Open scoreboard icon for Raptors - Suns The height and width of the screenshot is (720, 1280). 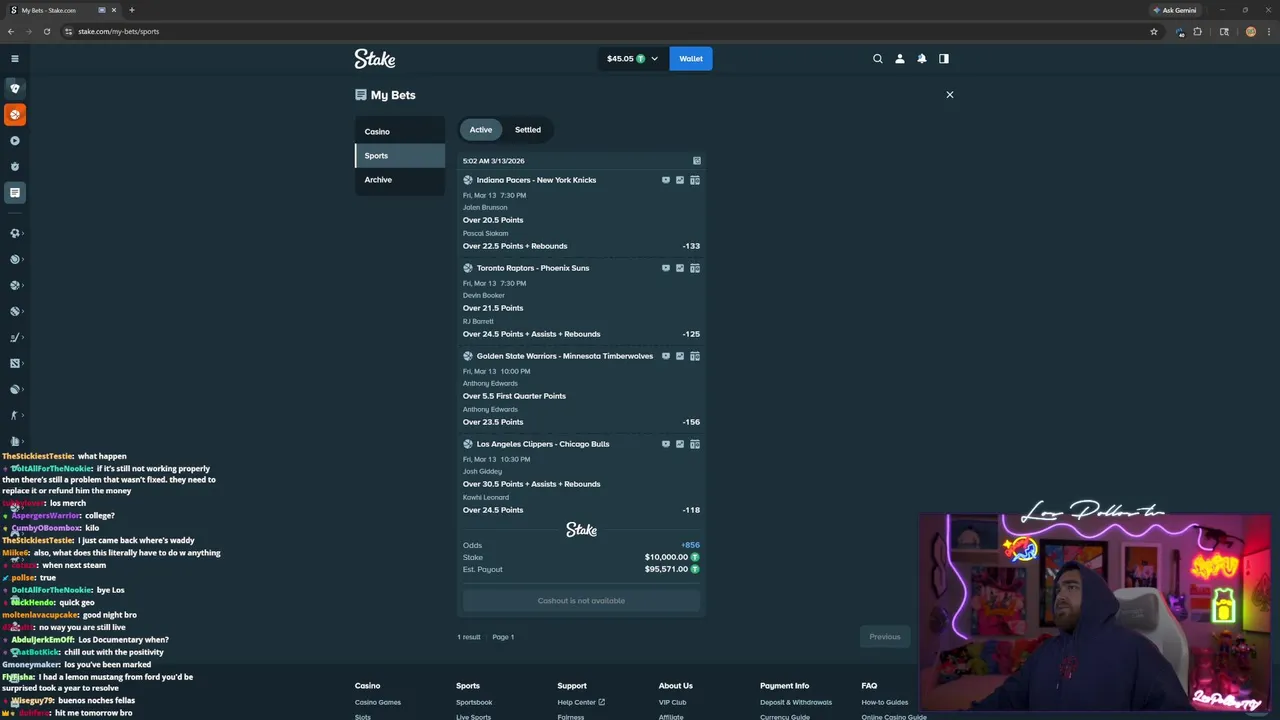695,268
